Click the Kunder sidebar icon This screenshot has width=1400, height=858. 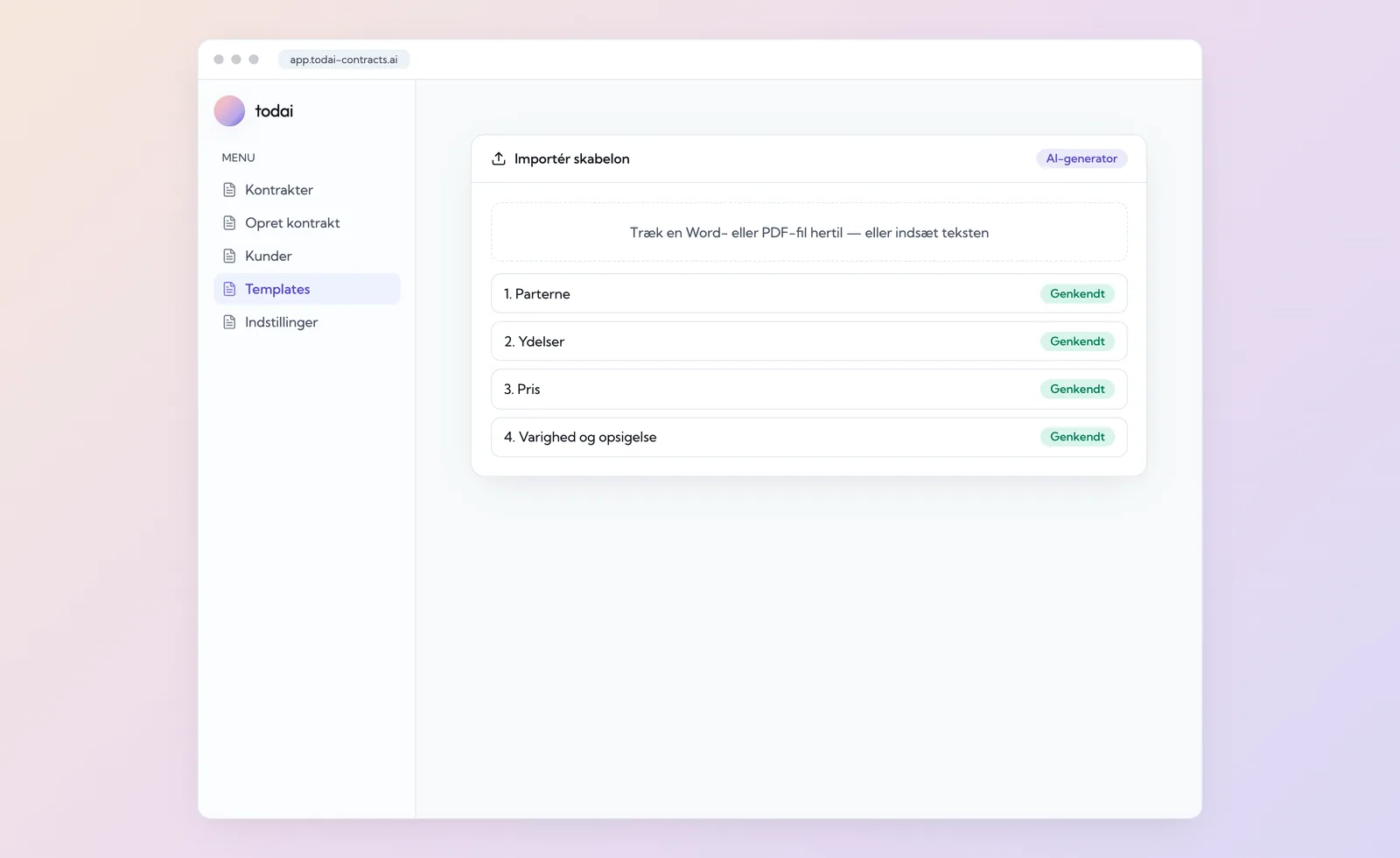[x=229, y=257]
